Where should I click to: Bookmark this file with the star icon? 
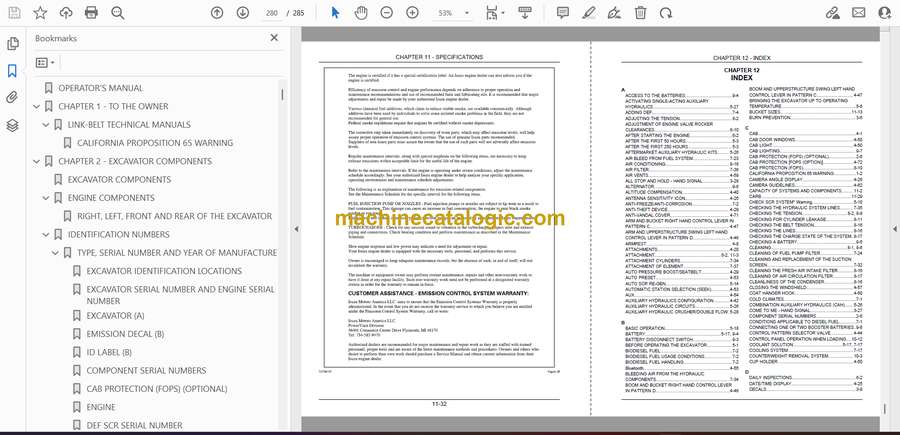[x=40, y=13]
